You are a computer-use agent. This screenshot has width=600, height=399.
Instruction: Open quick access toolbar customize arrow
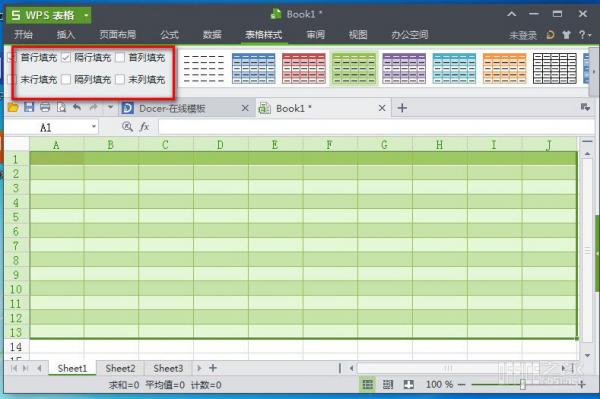click(x=110, y=107)
